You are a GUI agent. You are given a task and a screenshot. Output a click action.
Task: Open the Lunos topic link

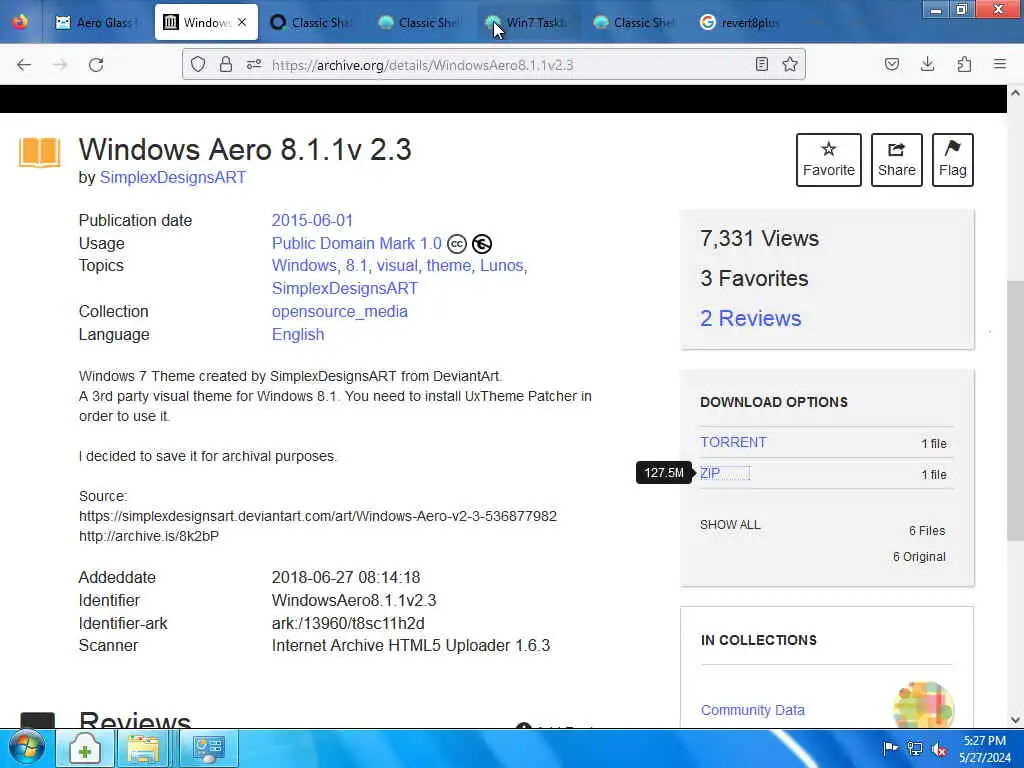pyautogui.click(x=502, y=265)
